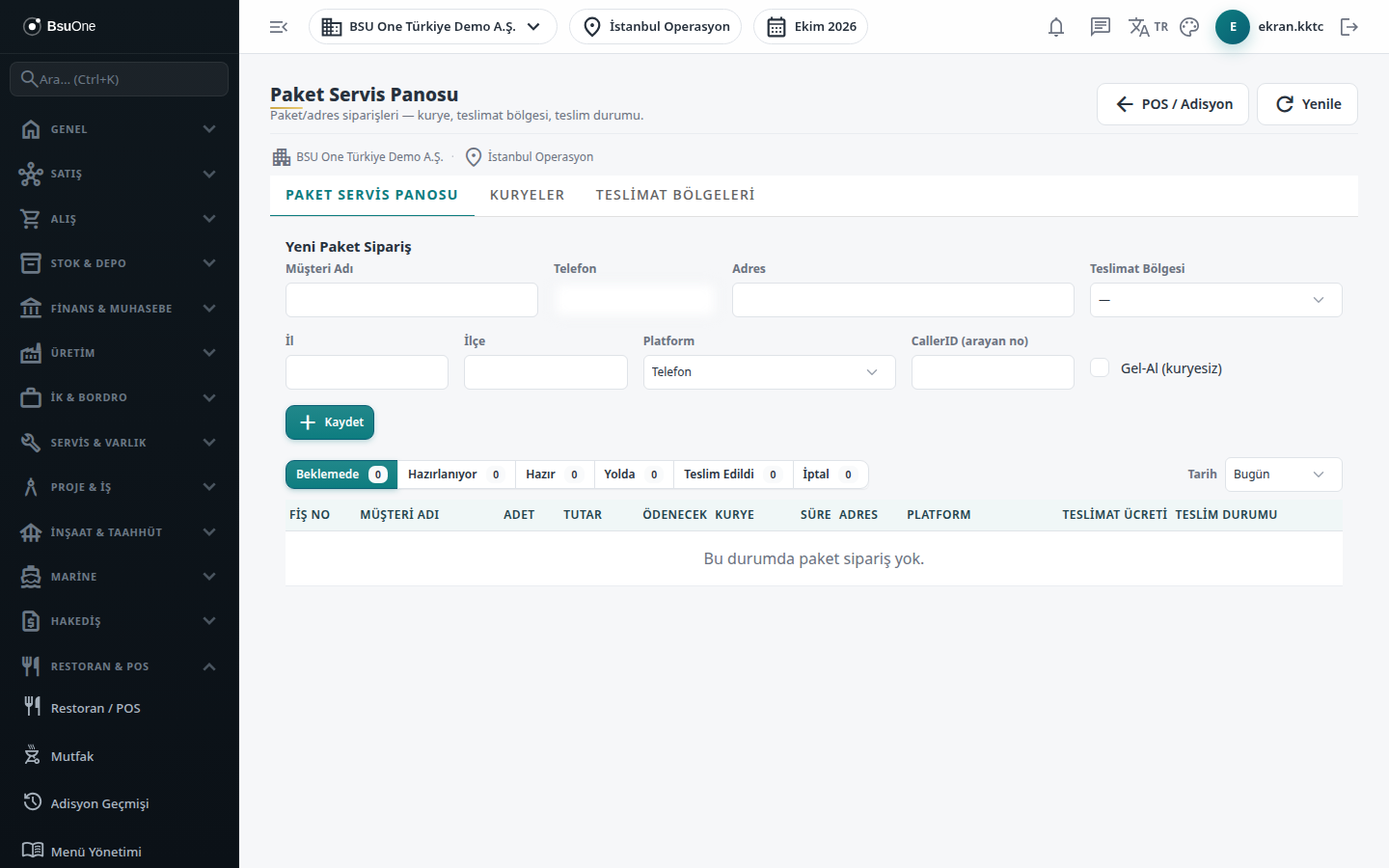Select the Teslim Edildi status filter
The width and height of the screenshot is (1389, 868).
pos(731,475)
